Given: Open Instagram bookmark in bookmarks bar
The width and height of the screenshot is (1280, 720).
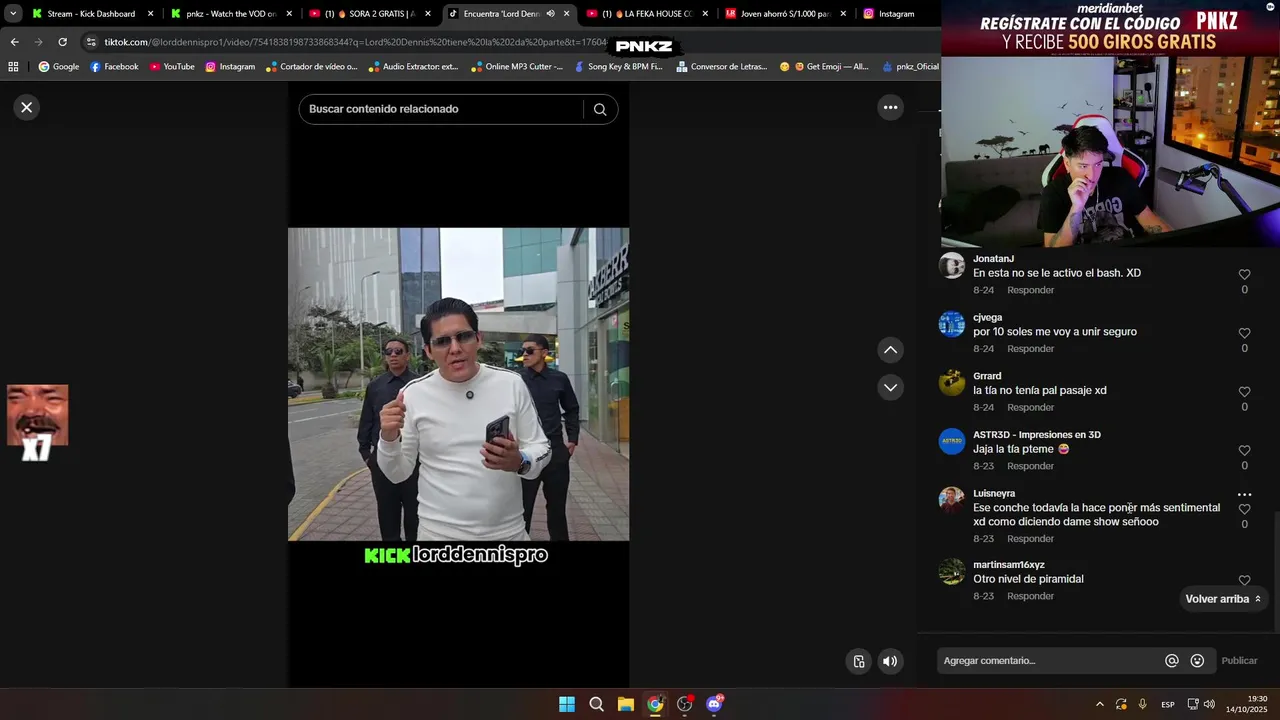Looking at the screenshot, I should 230,67.
